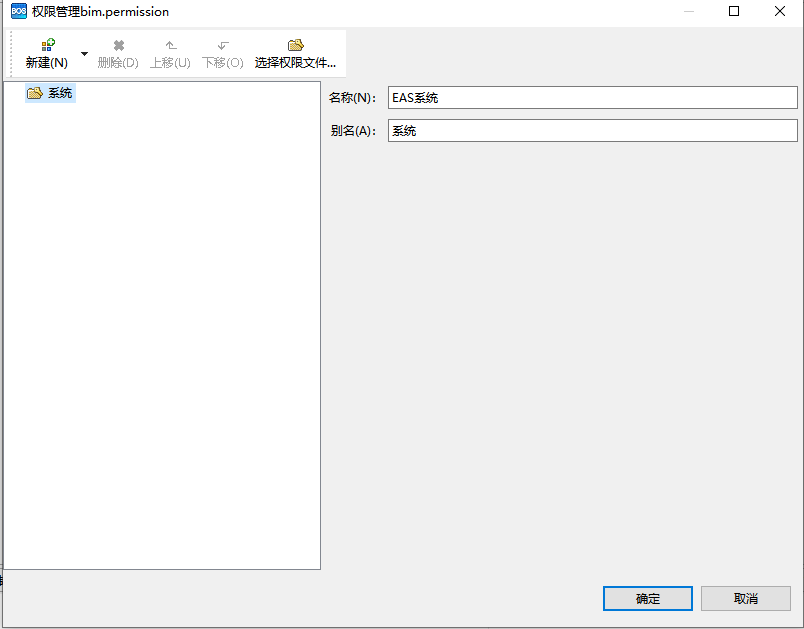Viewport: 804px width, 629px height.
Task: Select the 系统 folder in the tree
Action: point(50,93)
